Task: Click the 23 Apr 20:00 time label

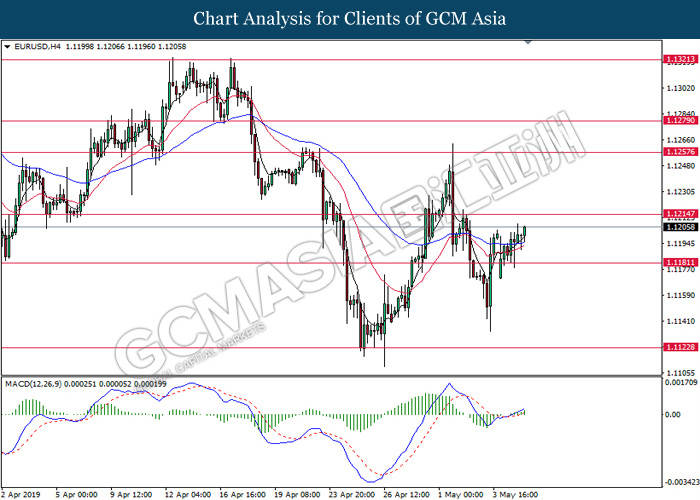Action: [x=350, y=493]
